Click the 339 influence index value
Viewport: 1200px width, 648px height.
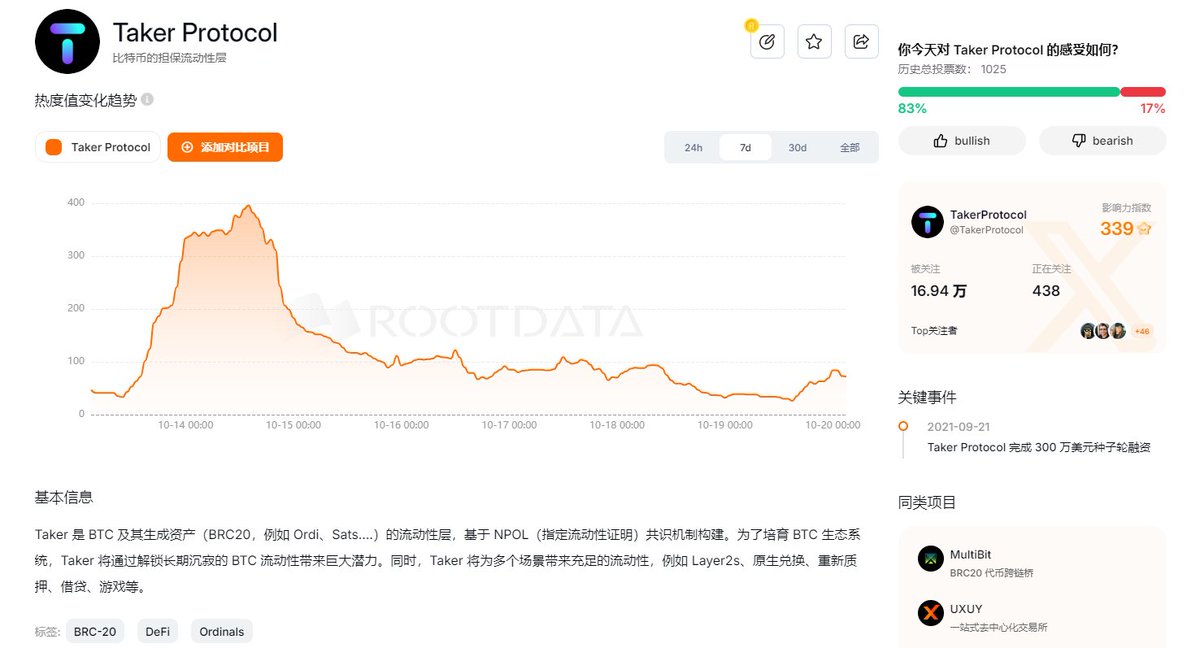pos(1116,229)
